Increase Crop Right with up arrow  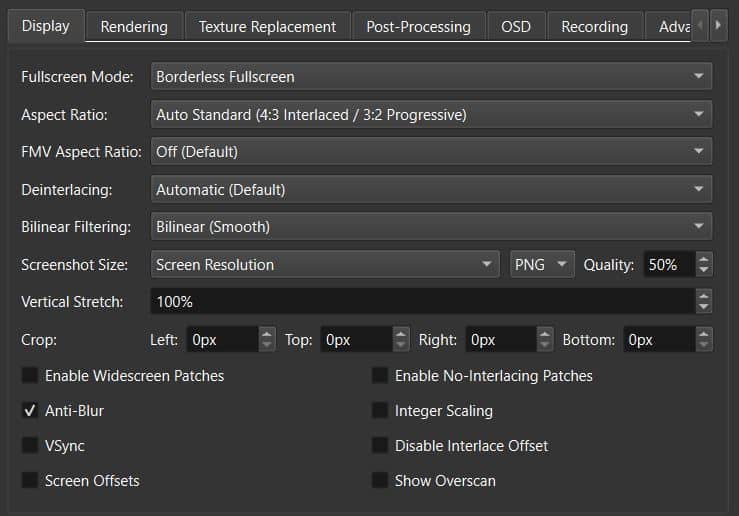pyautogui.click(x=545, y=334)
